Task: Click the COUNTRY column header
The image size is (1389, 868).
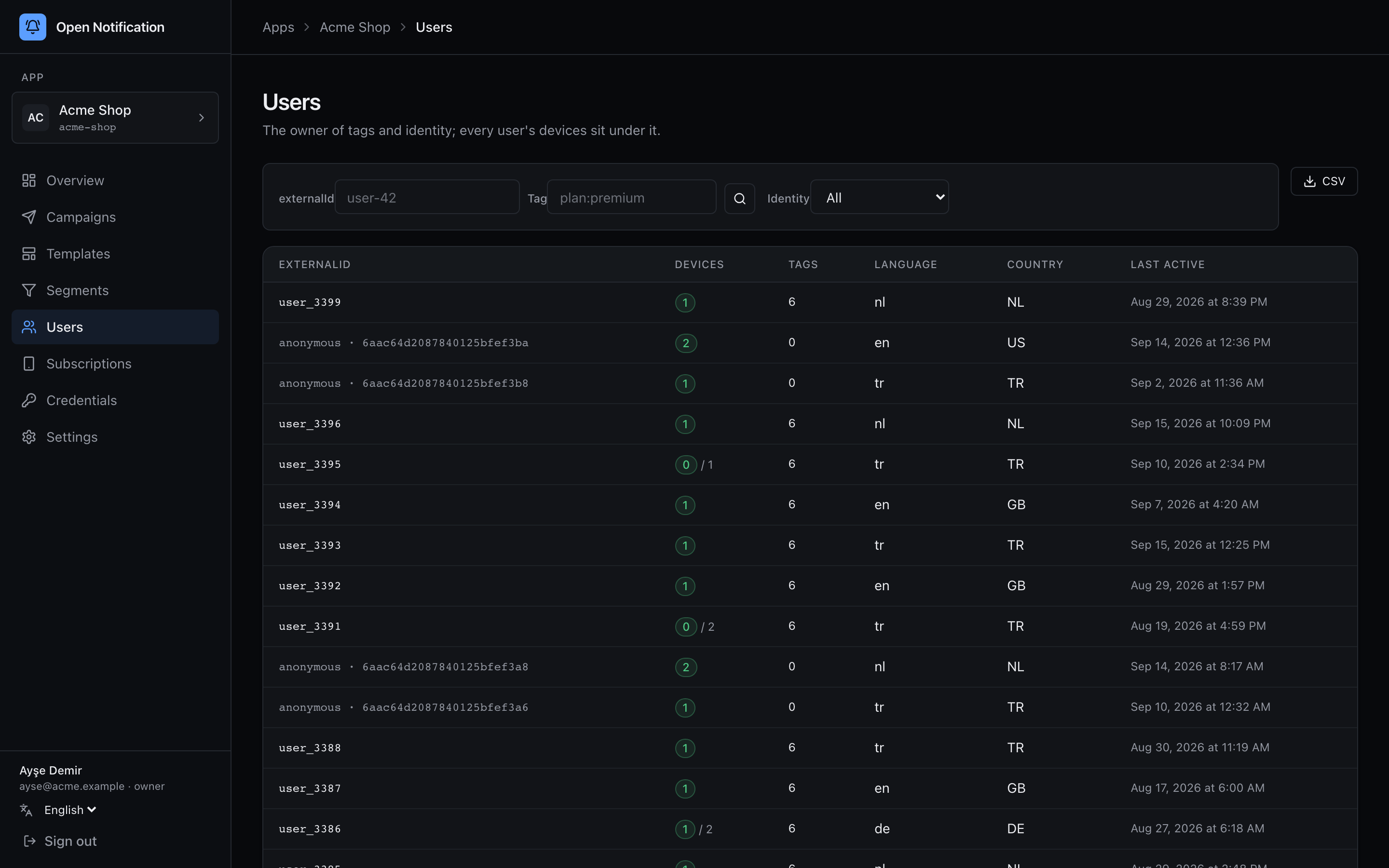Action: point(1035,265)
